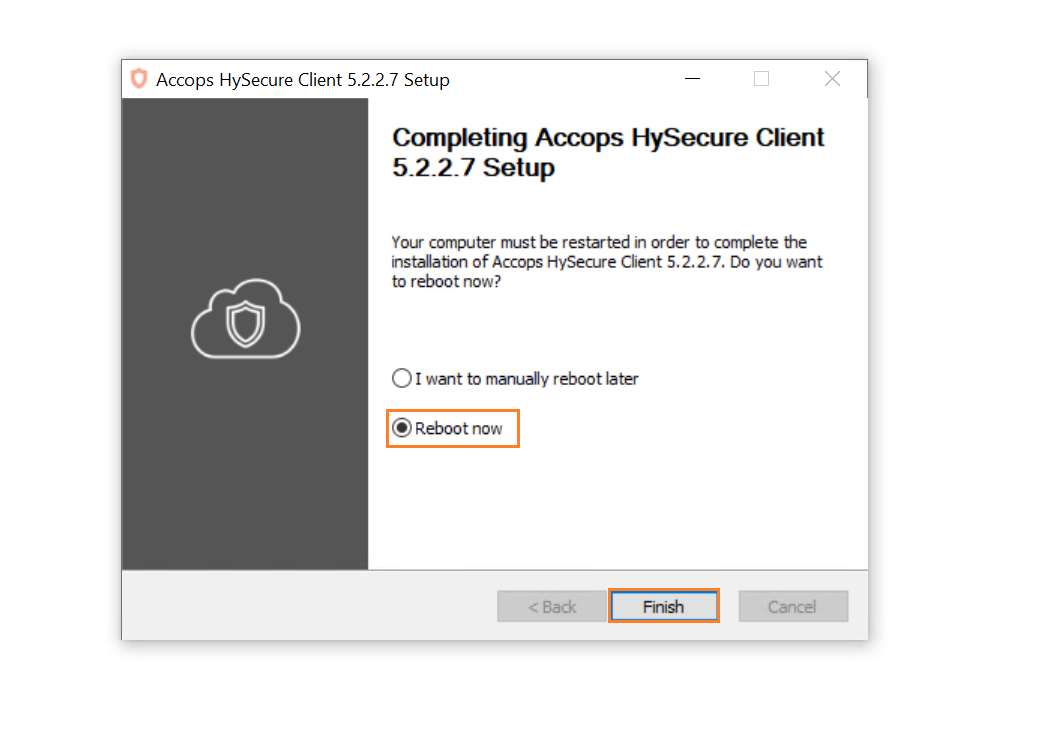Click the Cancel button
Image resolution: width=1043 pixels, height=753 pixels.
793,606
